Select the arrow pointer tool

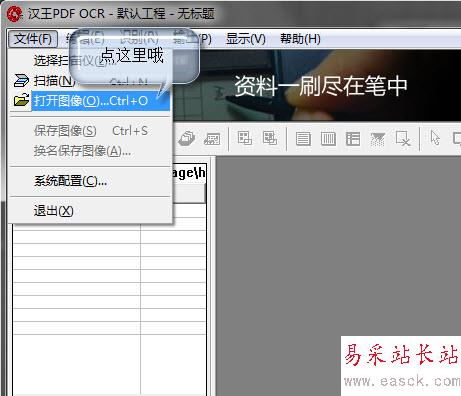pos(435,138)
